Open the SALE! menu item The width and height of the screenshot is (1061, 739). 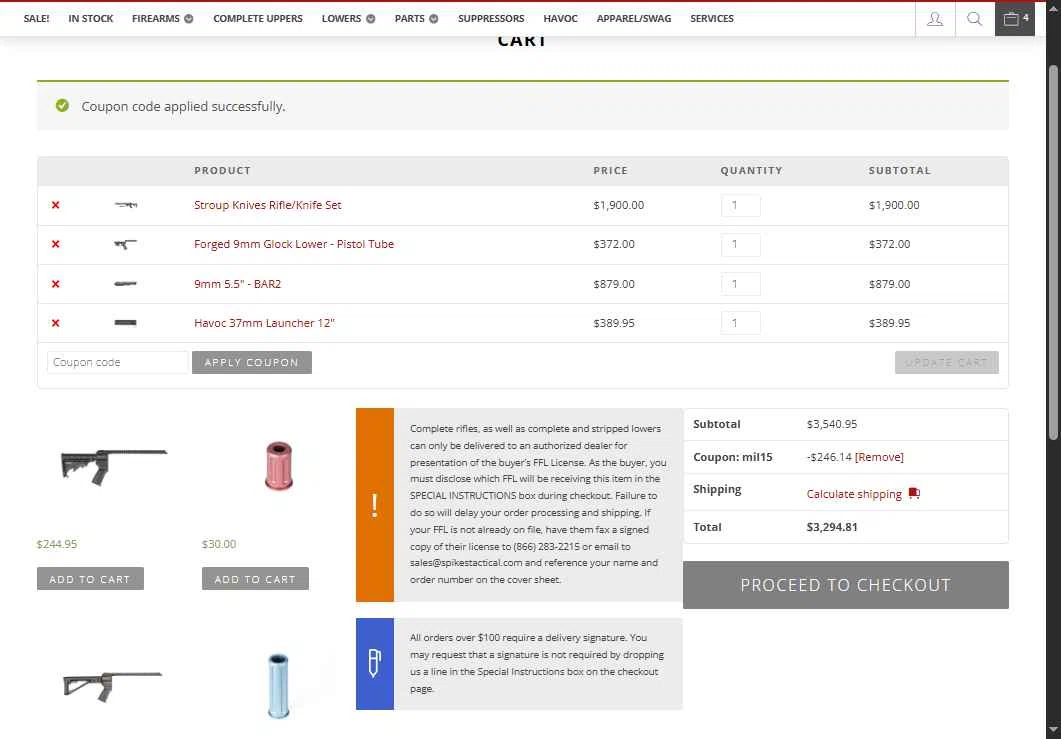click(37, 19)
